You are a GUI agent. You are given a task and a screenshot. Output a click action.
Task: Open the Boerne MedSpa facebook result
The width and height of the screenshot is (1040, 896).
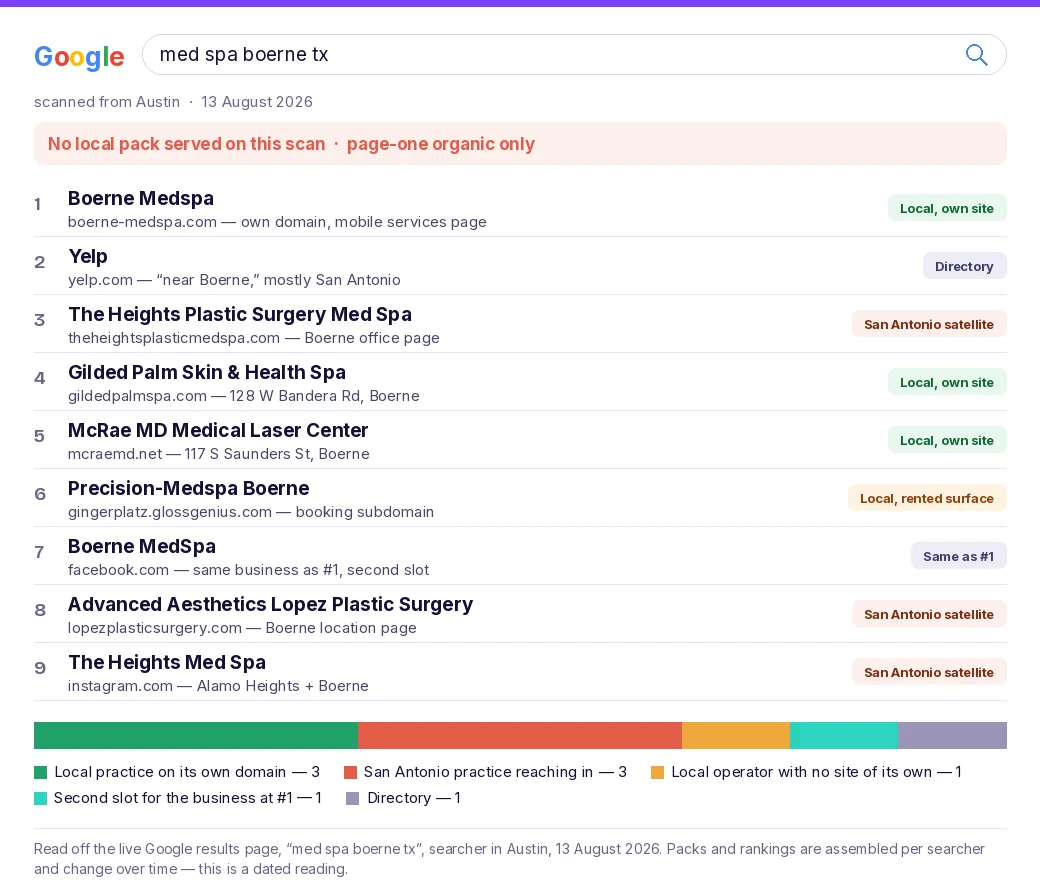tap(142, 546)
